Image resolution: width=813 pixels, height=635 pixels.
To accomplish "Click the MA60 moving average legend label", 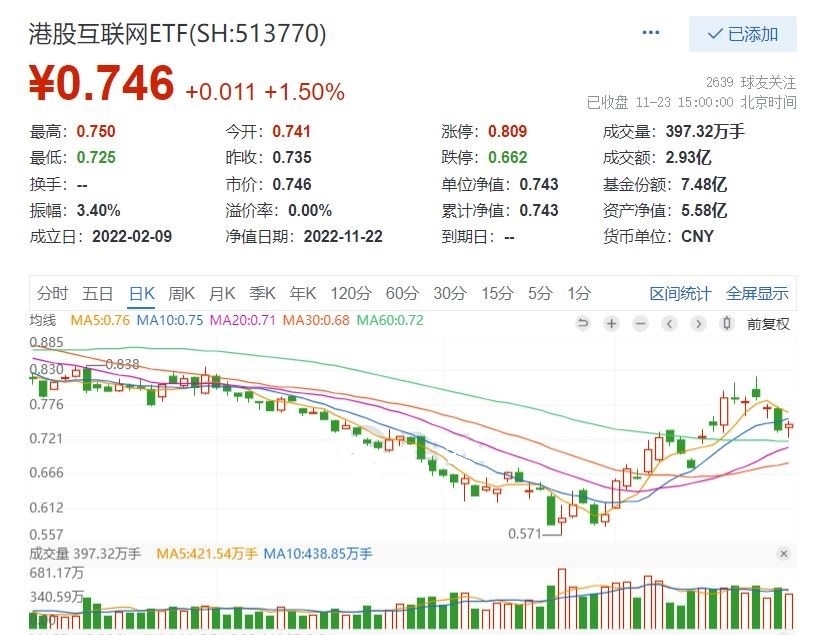I will tap(390, 321).
